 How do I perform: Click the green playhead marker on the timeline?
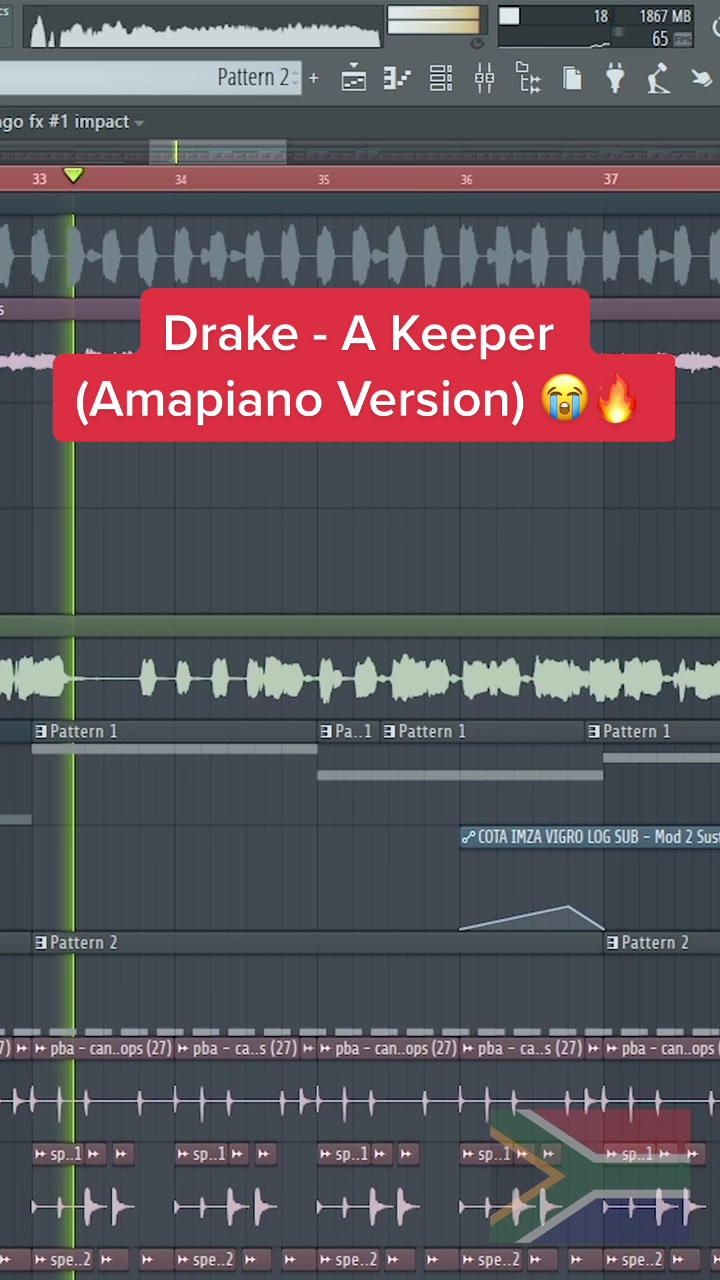tap(73, 176)
